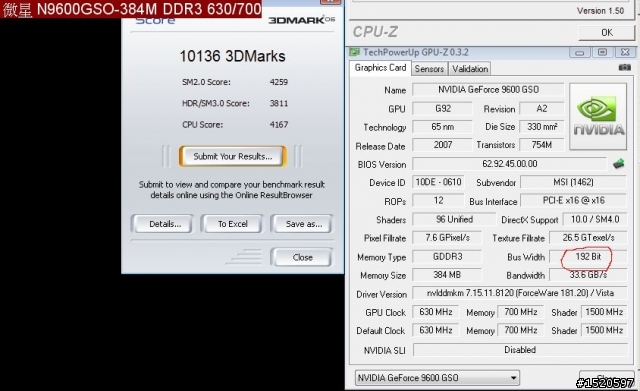The image size is (640, 391).
Task: Select the Graphics Card tab
Action: [380, 68]
